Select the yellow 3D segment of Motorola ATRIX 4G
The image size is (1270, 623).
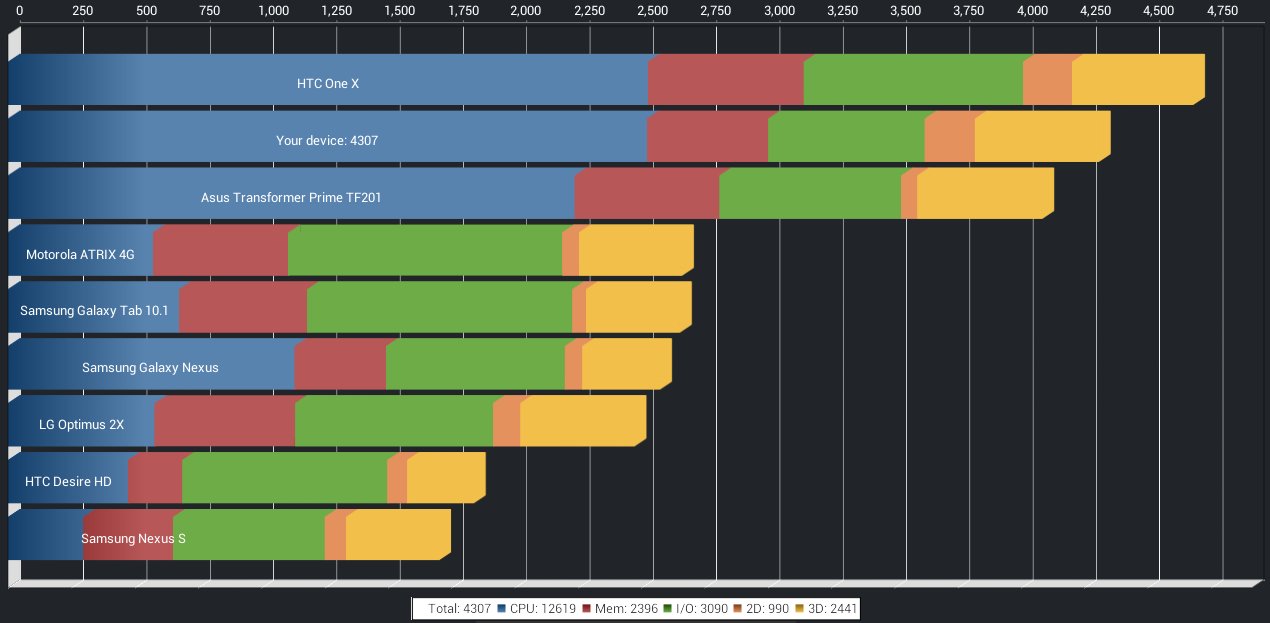636,251
